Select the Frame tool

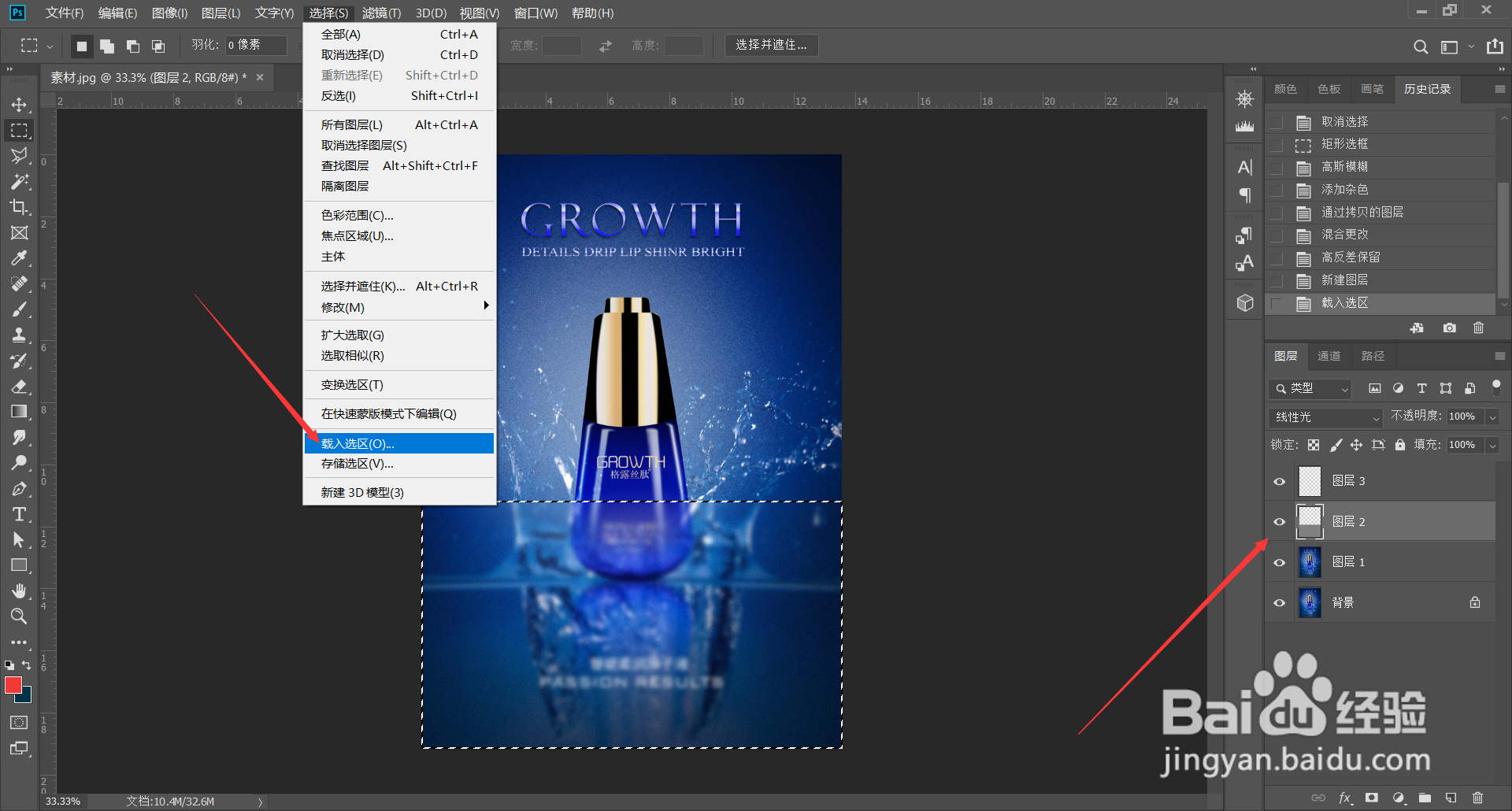19,232
